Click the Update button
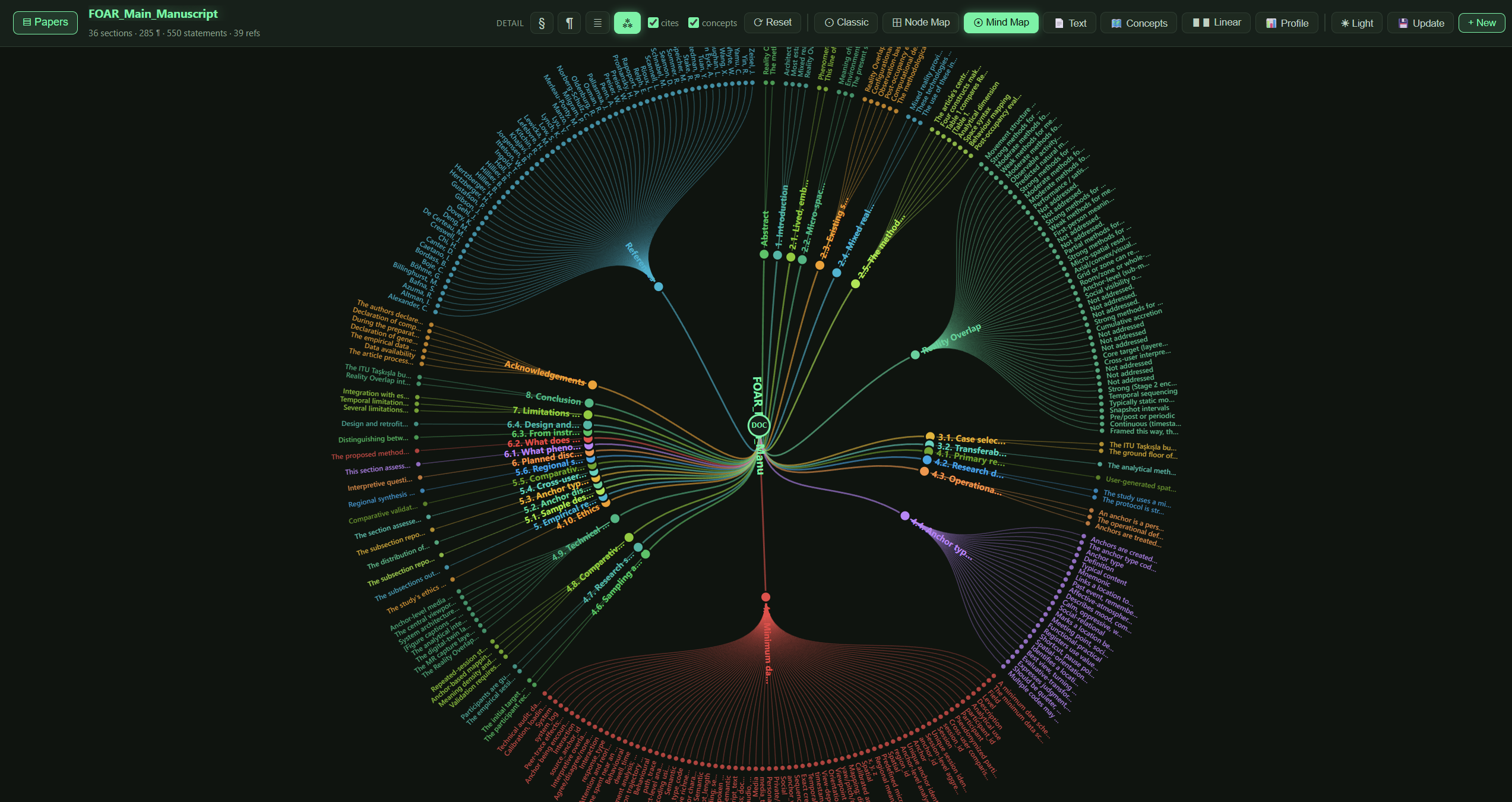 click(x=1421, y=23)
